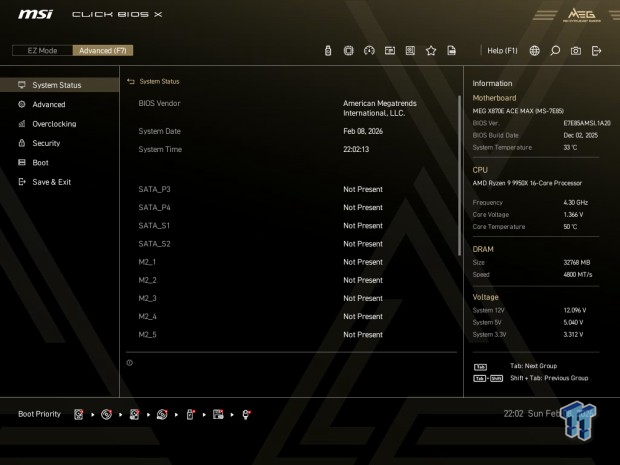
Task: Open Help (F1)
Action: point(502,51)
